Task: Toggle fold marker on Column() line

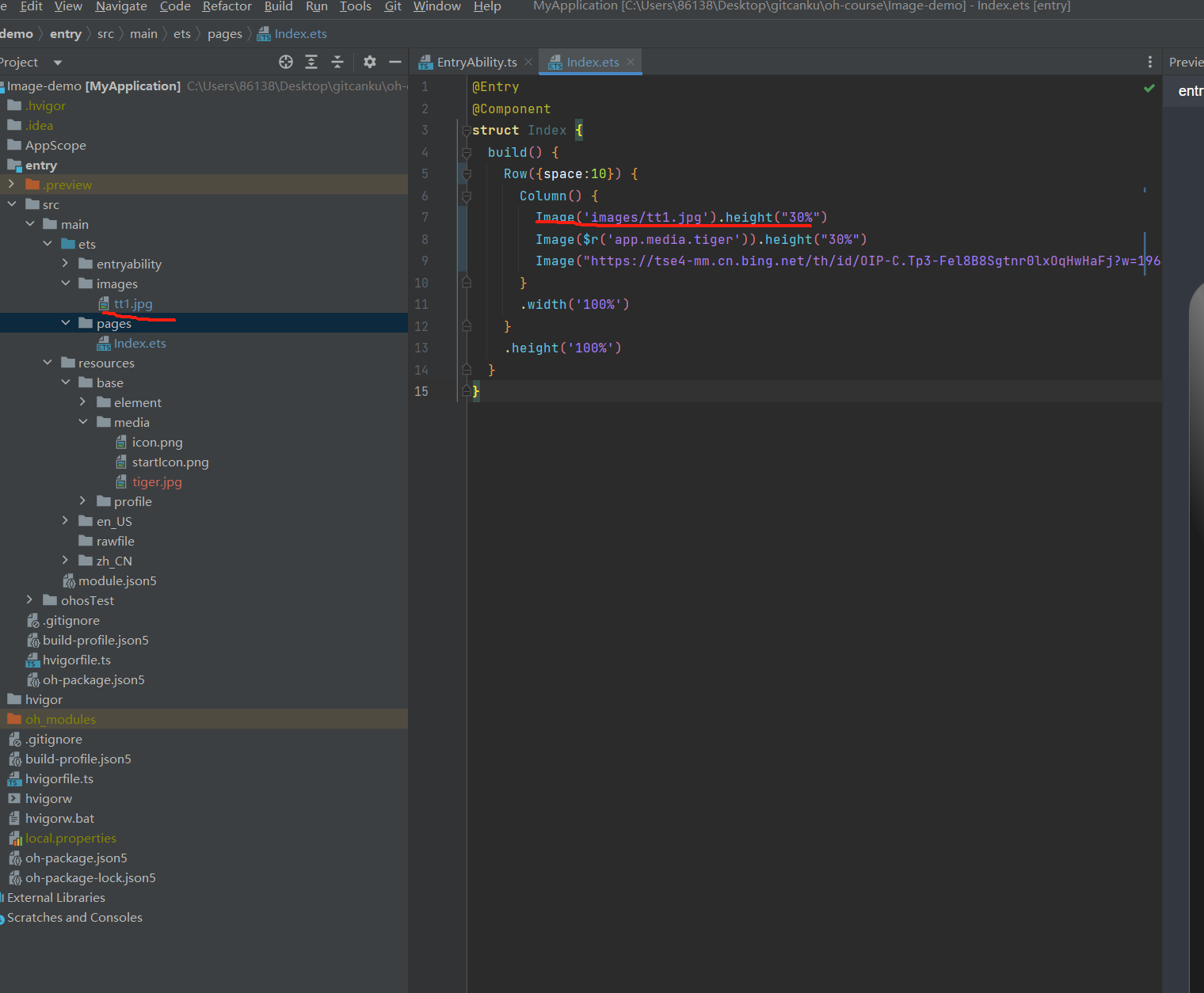Action: [x=467, y=196]
